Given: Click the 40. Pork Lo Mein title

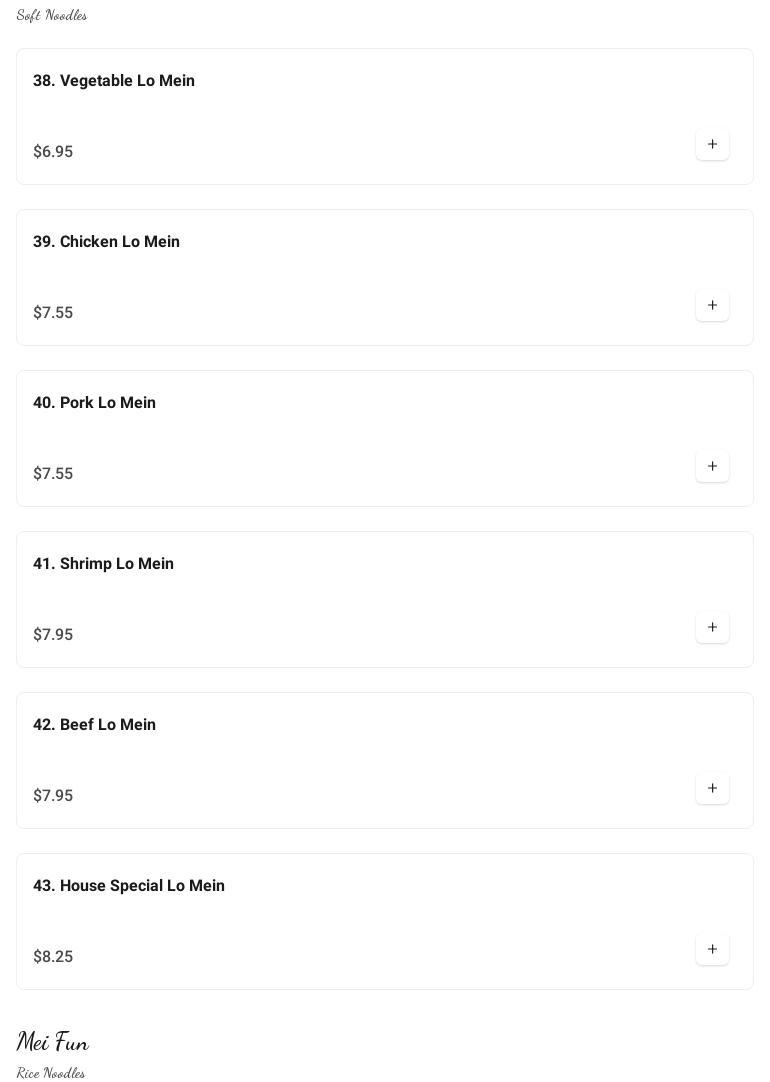Looking at the screenshot, I should pos(94,403).
